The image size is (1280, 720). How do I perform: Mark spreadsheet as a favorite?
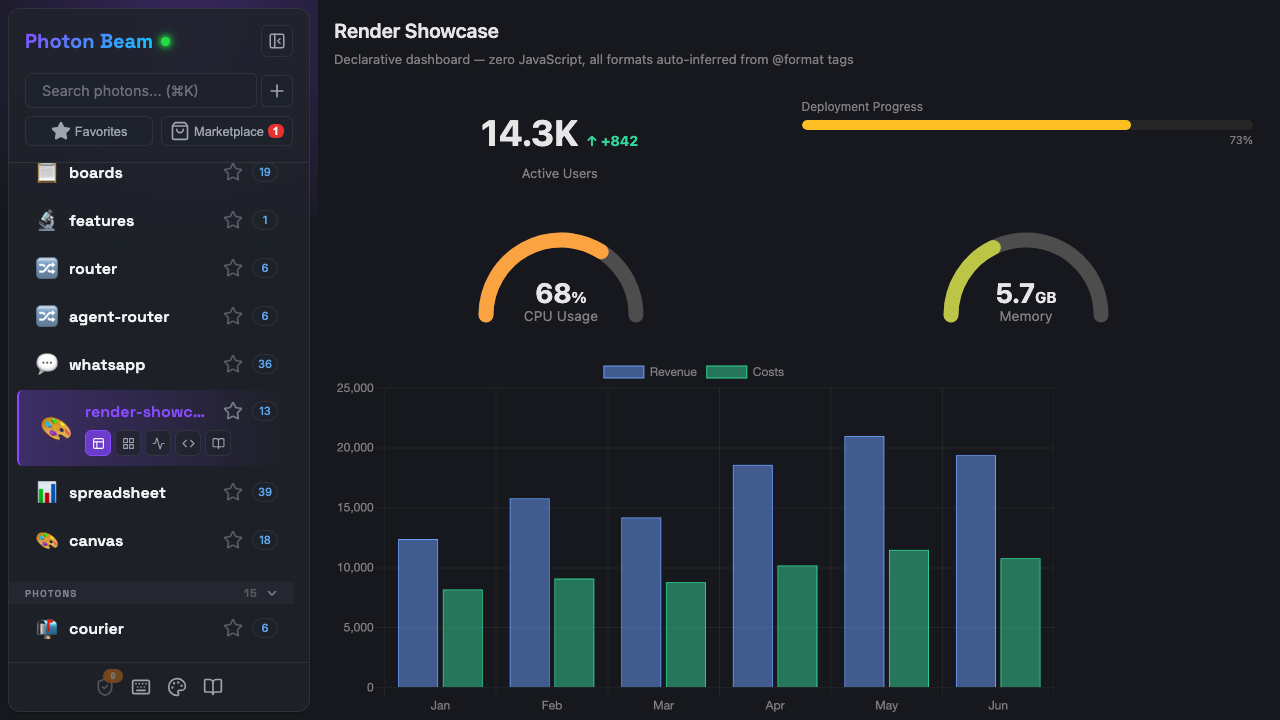tap(233, 493)
